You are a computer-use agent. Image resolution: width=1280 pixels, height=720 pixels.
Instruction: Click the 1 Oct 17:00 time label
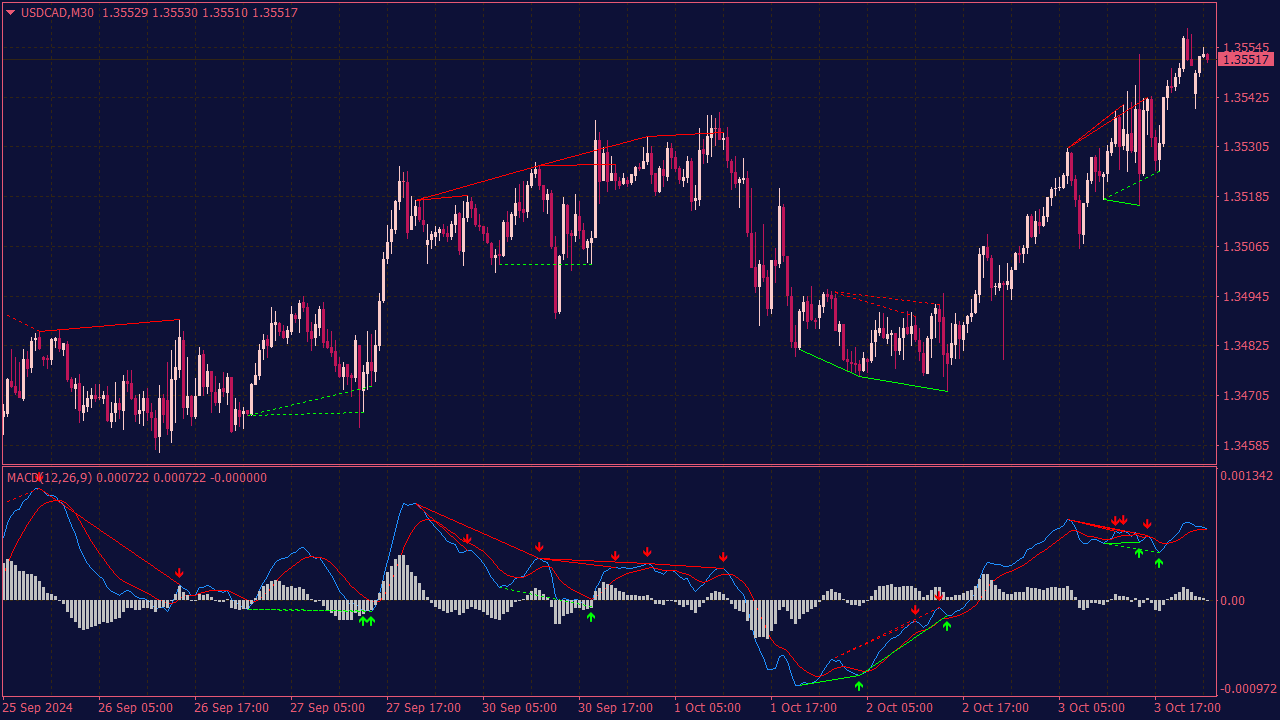805,708
